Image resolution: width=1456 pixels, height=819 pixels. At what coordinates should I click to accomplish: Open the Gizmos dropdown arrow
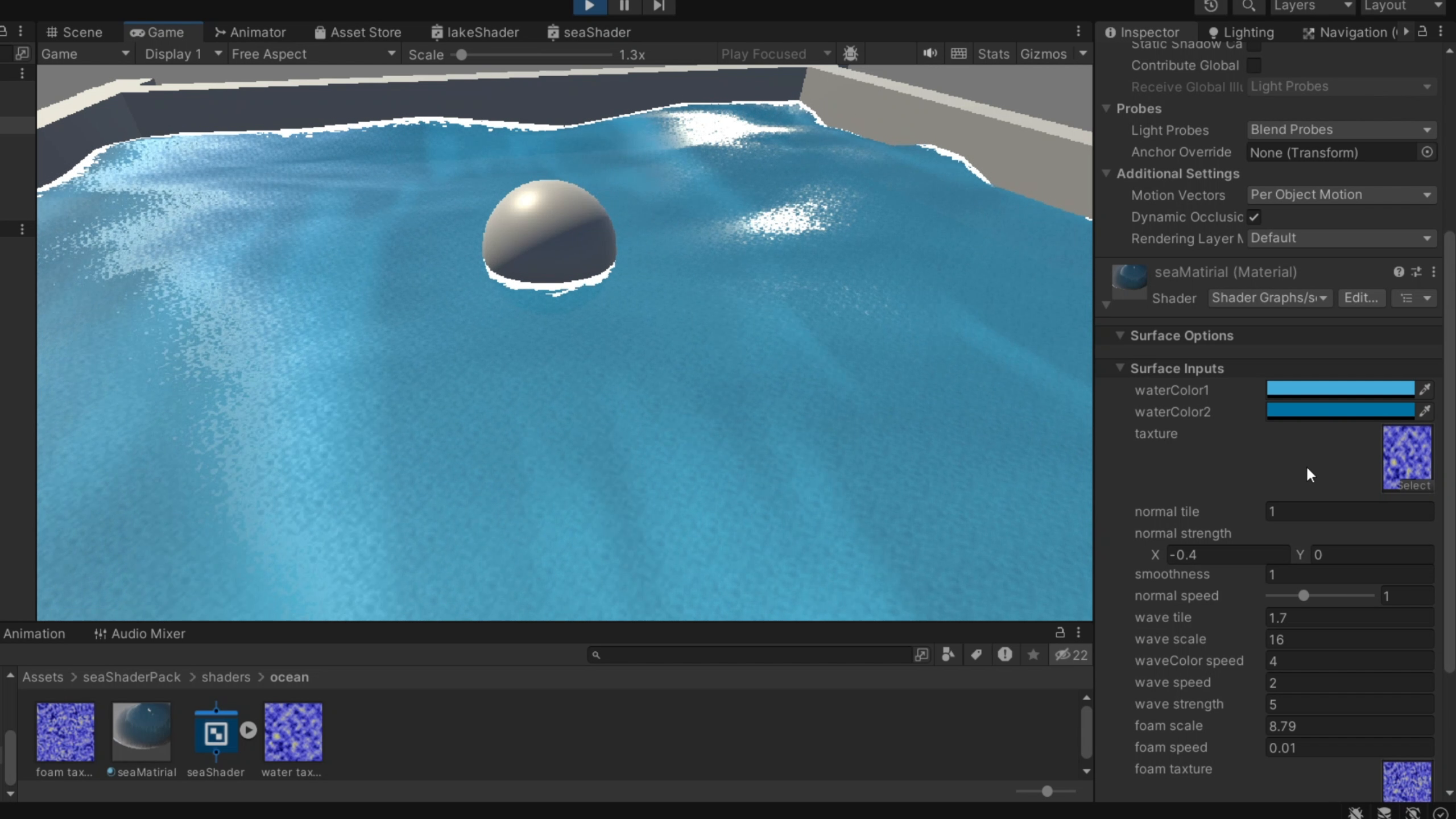(x=1083, y=53)
